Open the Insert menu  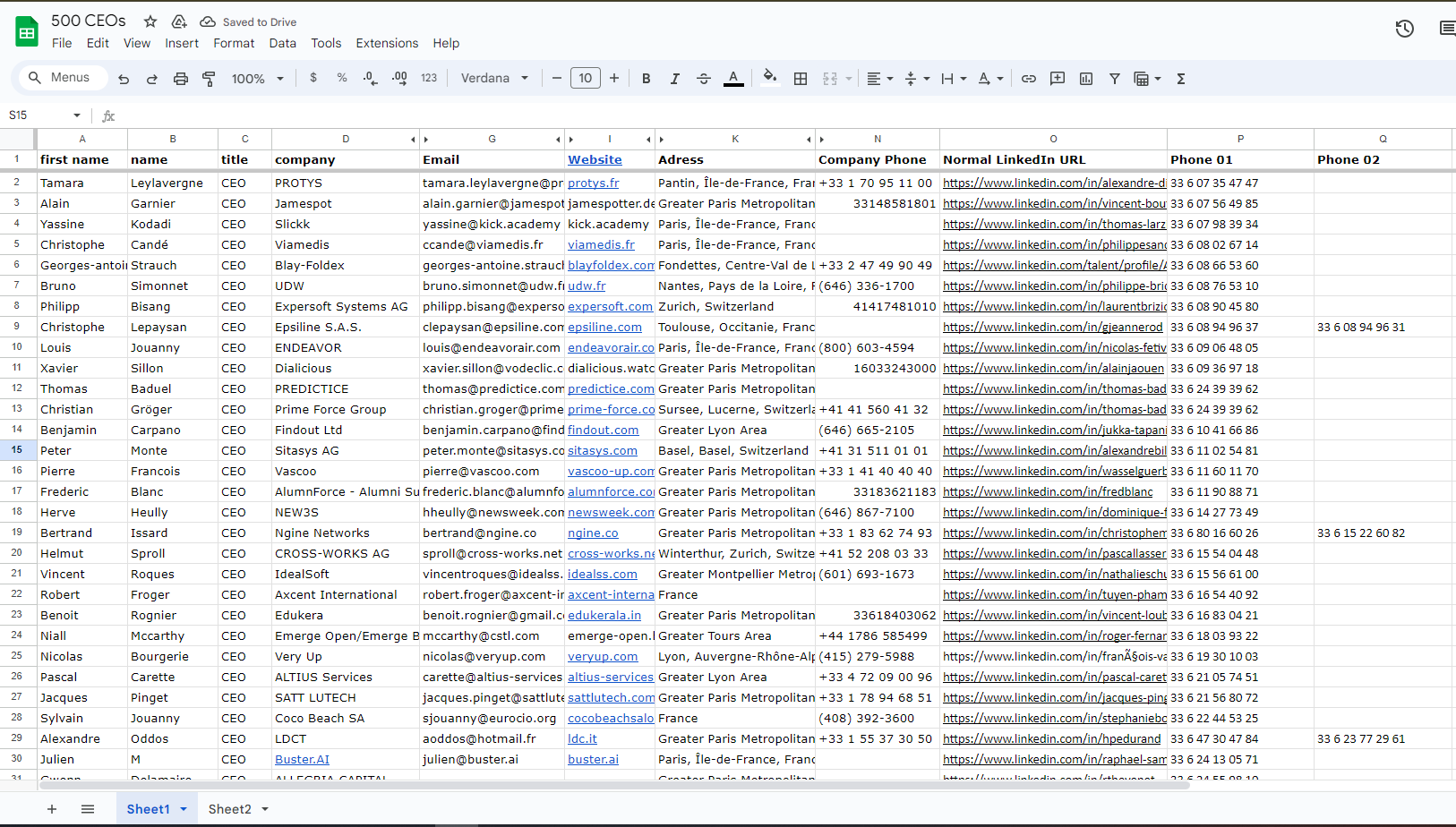182,43
